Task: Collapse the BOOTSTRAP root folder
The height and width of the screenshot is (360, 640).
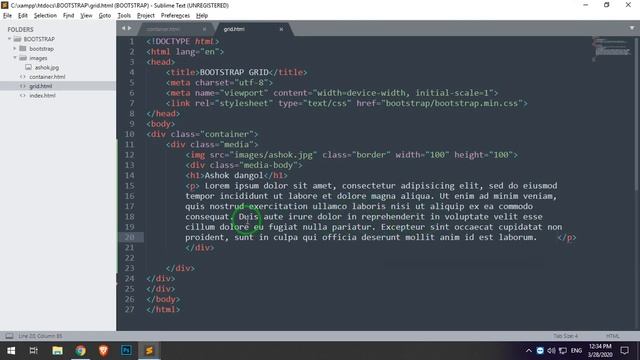Action: [9, 39]
